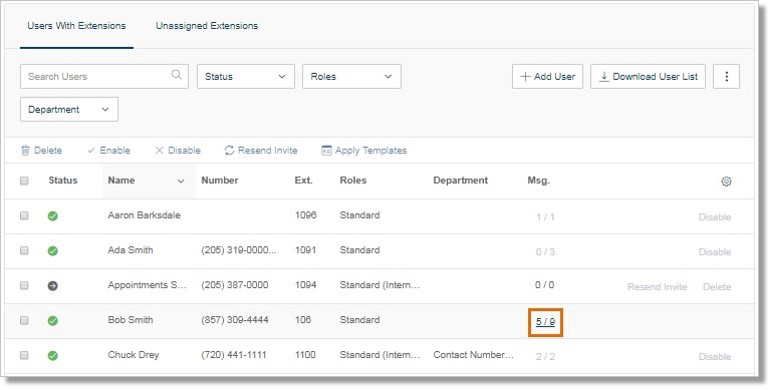Open the Ada Smith user name
This screenshot has width=771, height=389.
pos(130,250)
